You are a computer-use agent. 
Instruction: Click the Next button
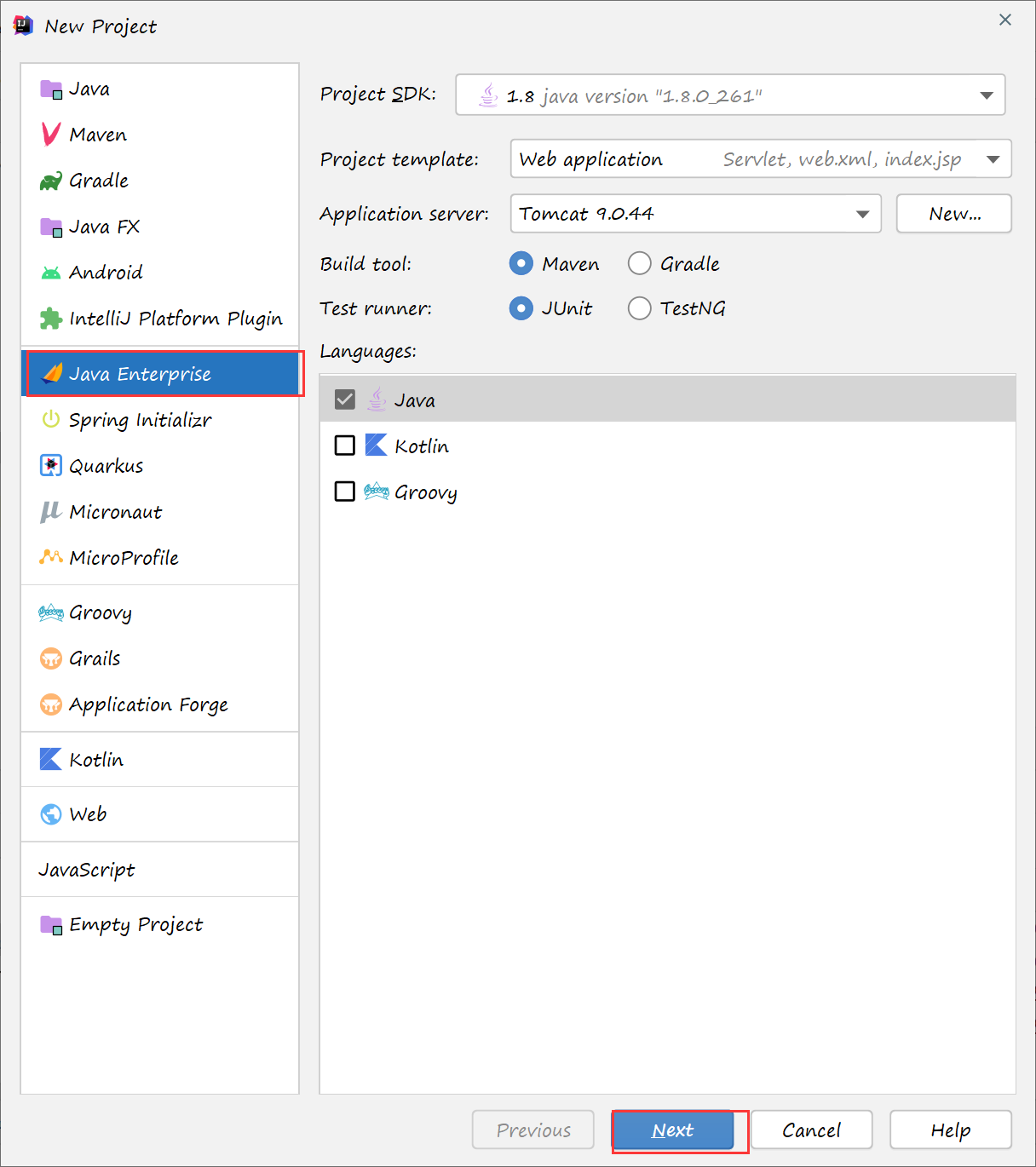pos(673,1130)
